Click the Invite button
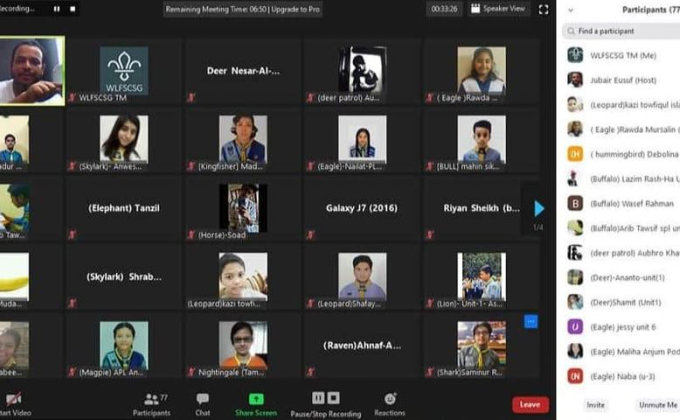The height and width of the screenshot is (420, 680). tap(596, 404)
